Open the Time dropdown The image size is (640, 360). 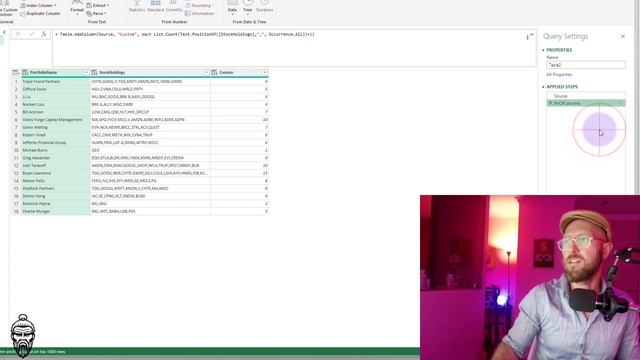pos(247,7)
